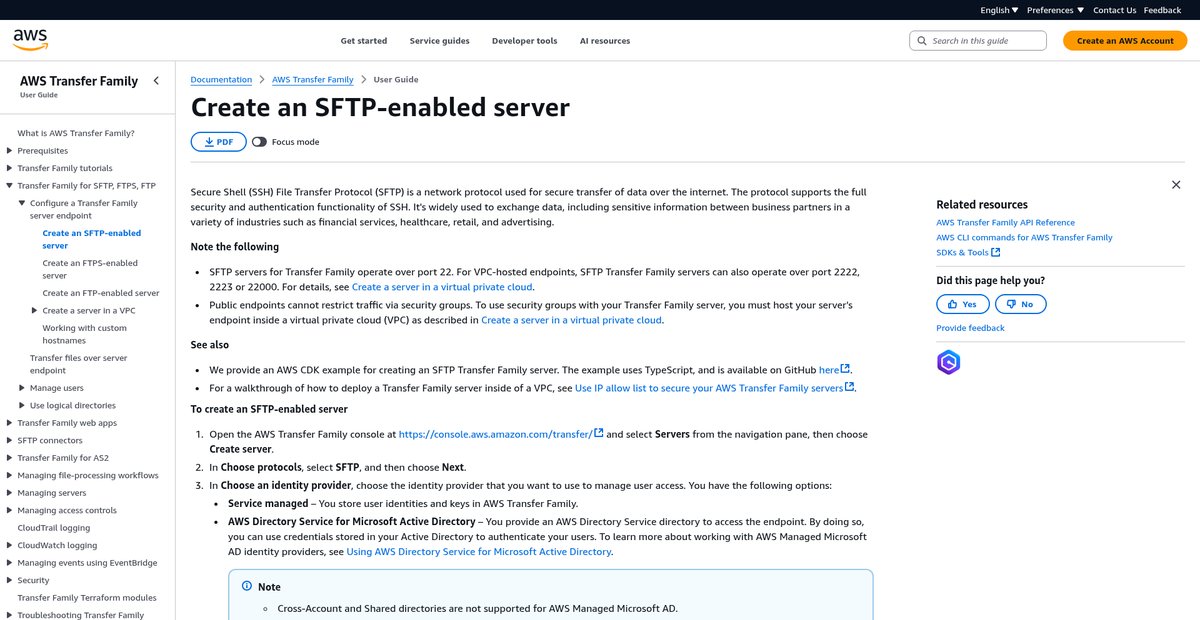
Task: Collapse Configure a Transfer Family server endpoint
Action: pyautogui.click(x=22, y=203)
